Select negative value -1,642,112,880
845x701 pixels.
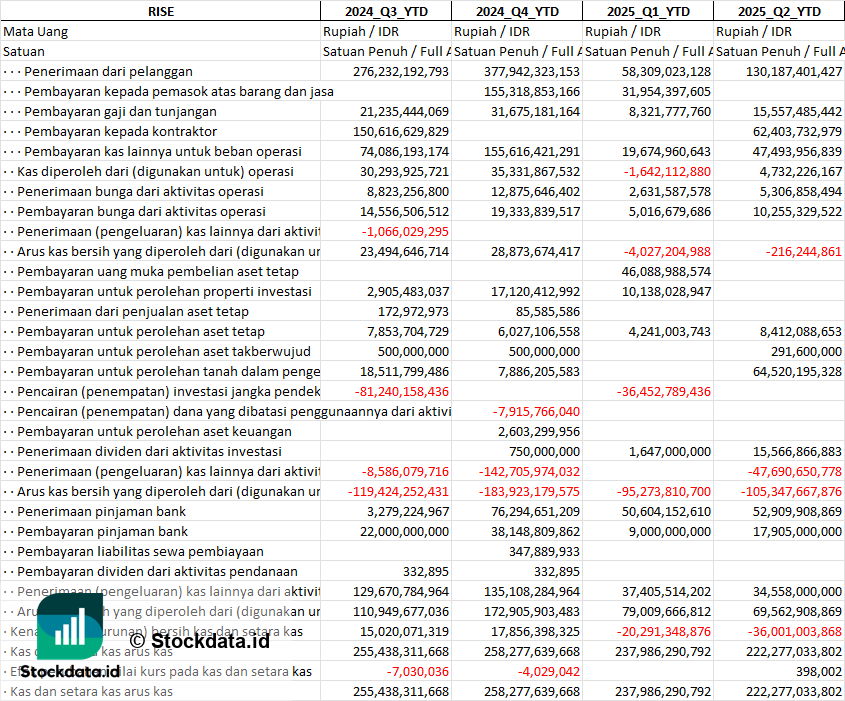(667, 171)
